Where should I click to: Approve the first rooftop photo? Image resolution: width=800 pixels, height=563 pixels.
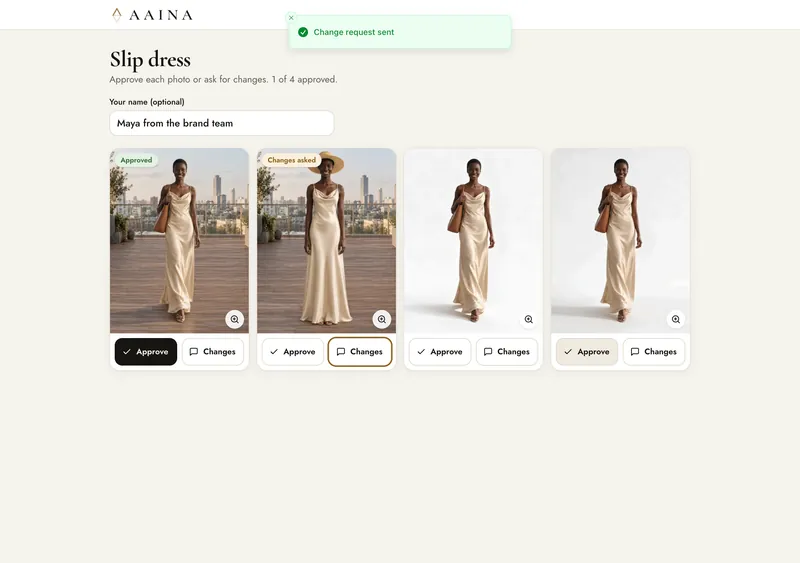pos(146,352)
